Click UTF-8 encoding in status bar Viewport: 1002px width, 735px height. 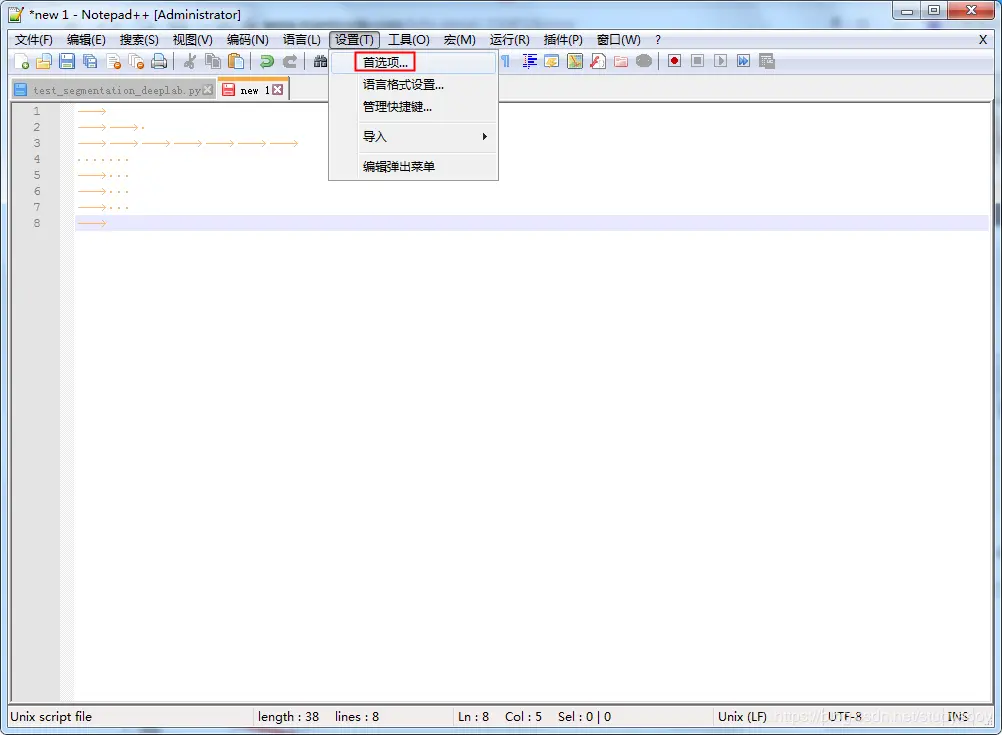click(x=845, y=716)
